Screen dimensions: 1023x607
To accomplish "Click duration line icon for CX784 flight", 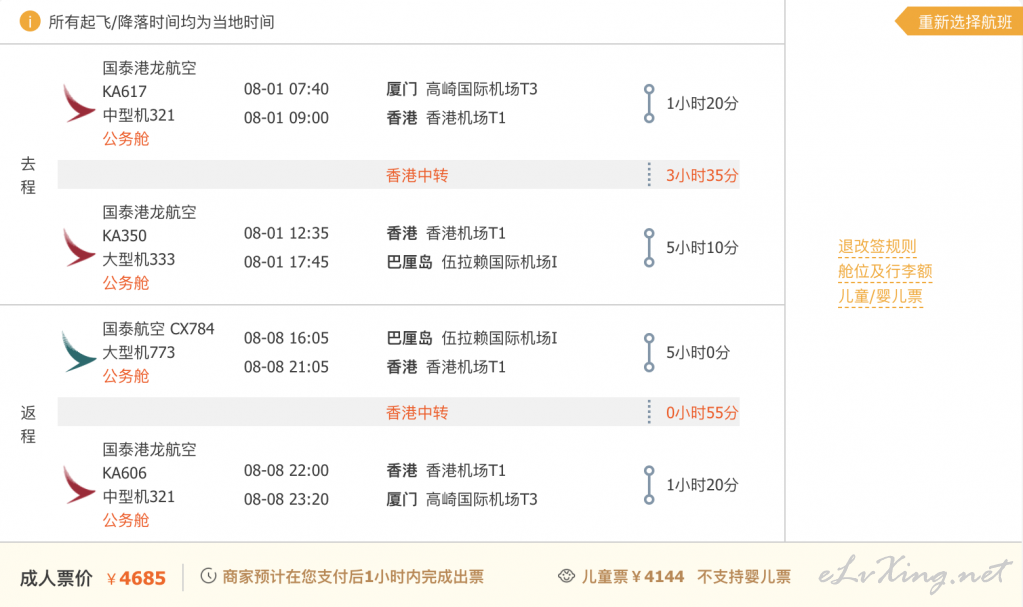I will [649, 352].
